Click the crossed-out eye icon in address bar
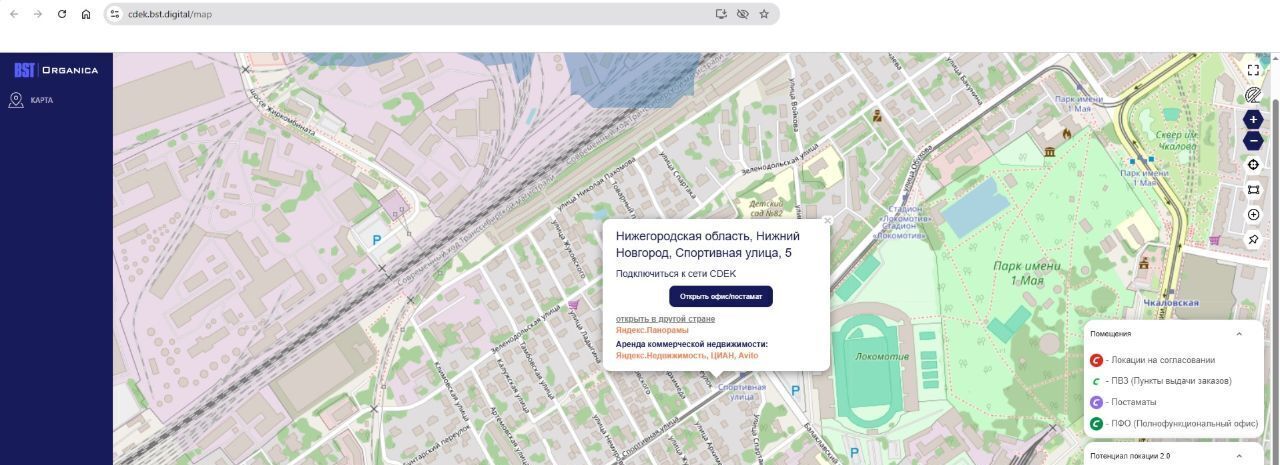The height and width of the screenshot is (465, 1280). [x=743, y=14]
